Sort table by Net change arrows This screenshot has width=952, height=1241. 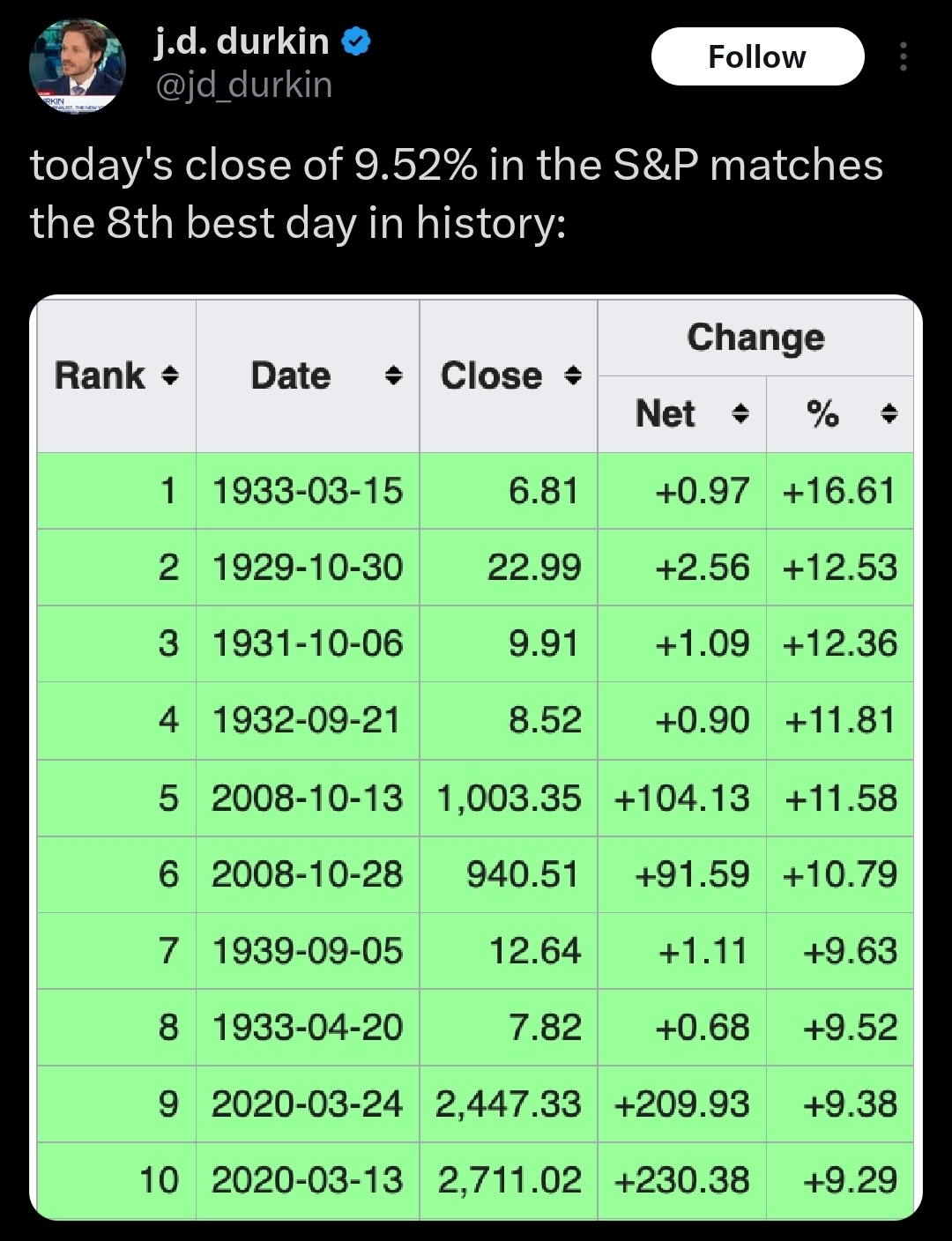pos(741,414)
